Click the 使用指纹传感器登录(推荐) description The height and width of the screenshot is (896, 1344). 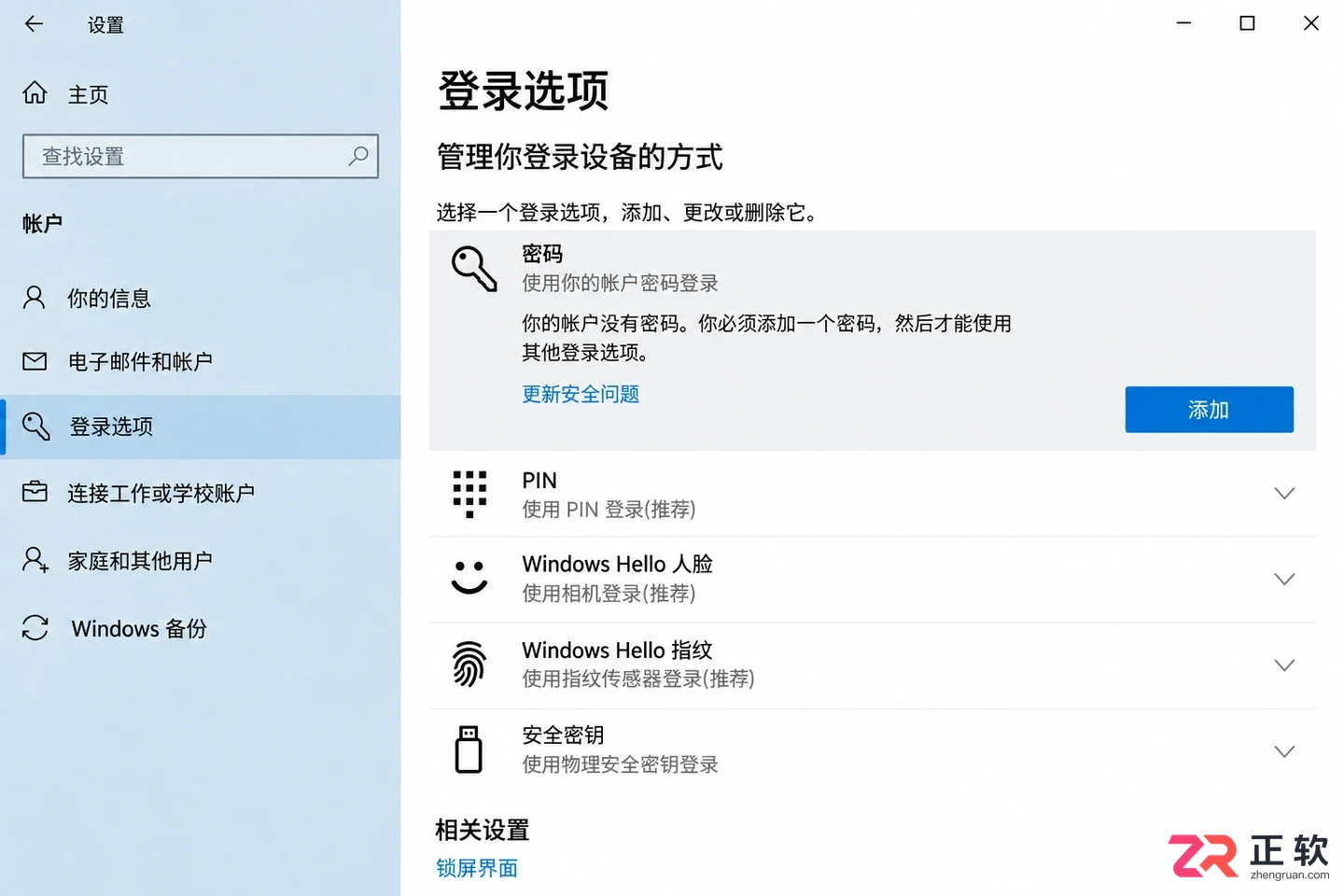[638, 679]
